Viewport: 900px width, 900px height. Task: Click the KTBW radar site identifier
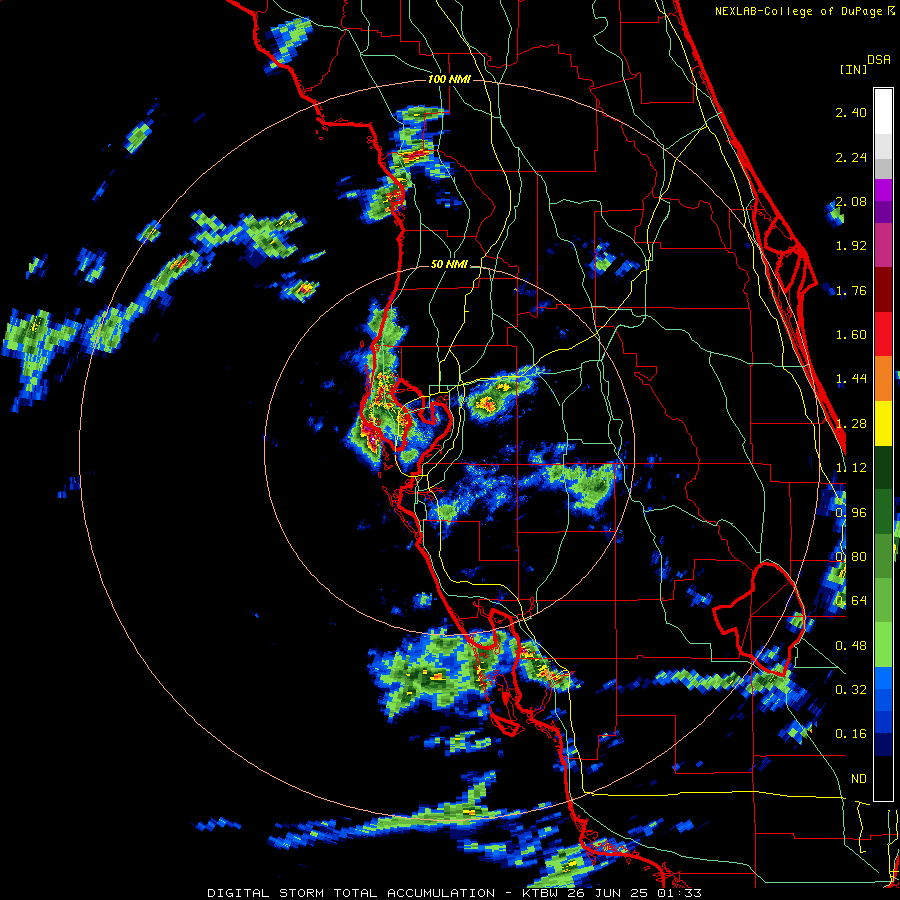tap(541, 893)
